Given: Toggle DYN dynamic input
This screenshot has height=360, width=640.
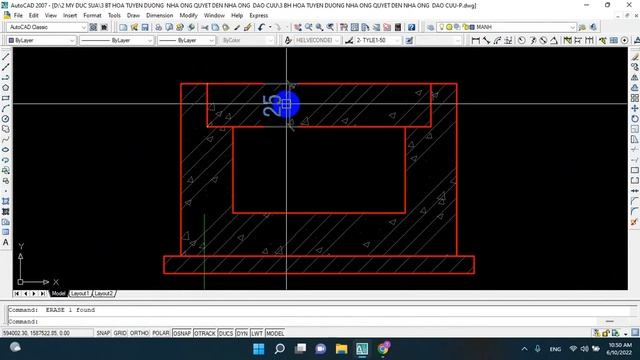Looking at the screenshot, I should click(x=242, y=333).
